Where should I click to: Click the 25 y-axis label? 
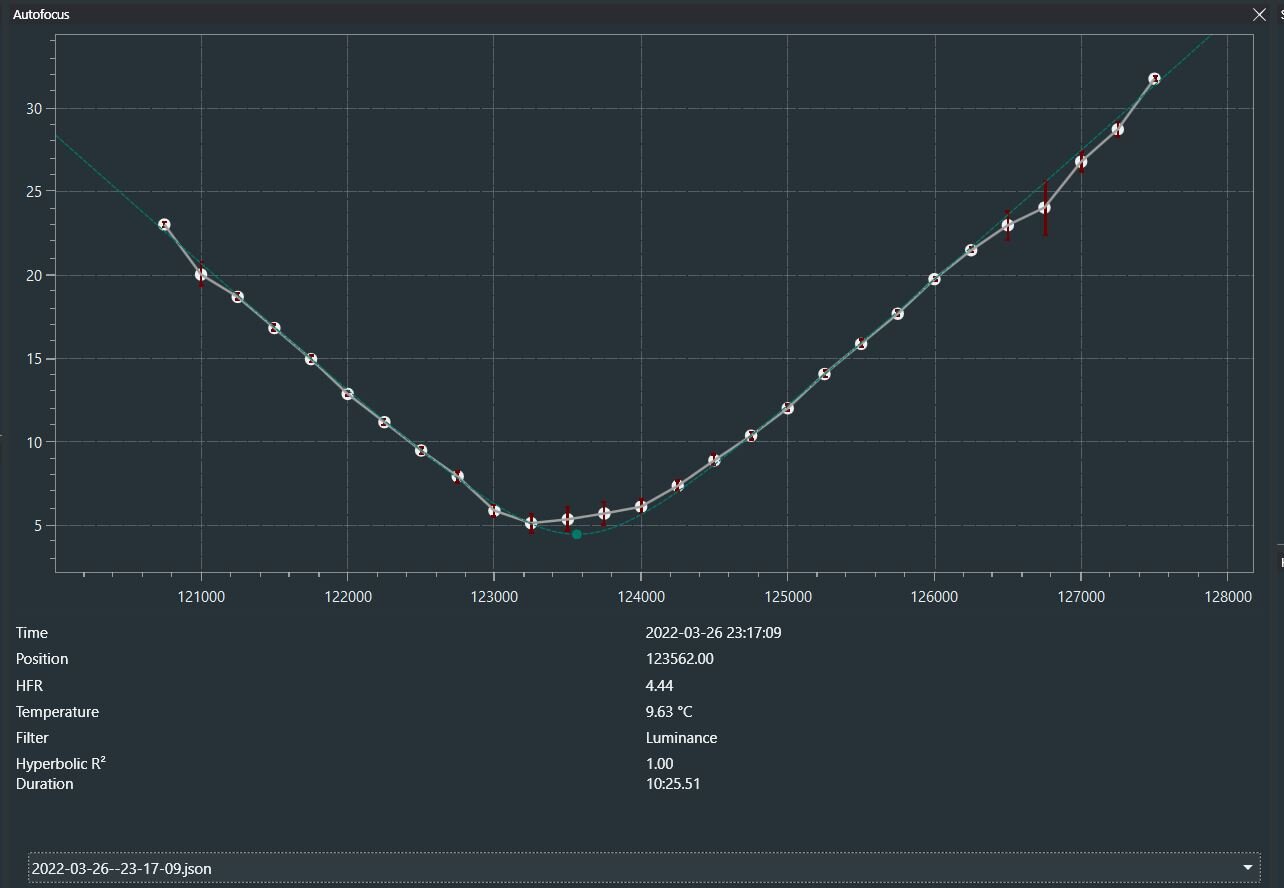point(34,192)
